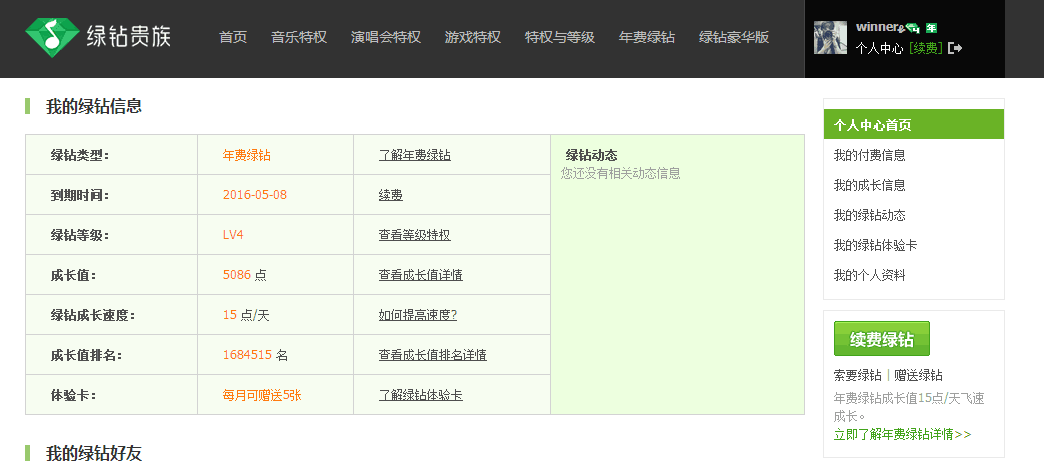
Task: Open 演唱会特权 navigation item
Action: 386,37
